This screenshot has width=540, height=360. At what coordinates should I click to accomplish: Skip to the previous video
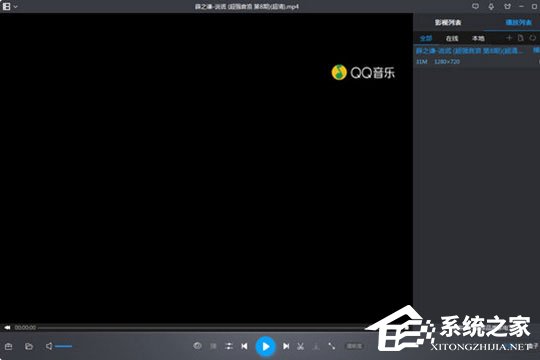tap(244, 346)
